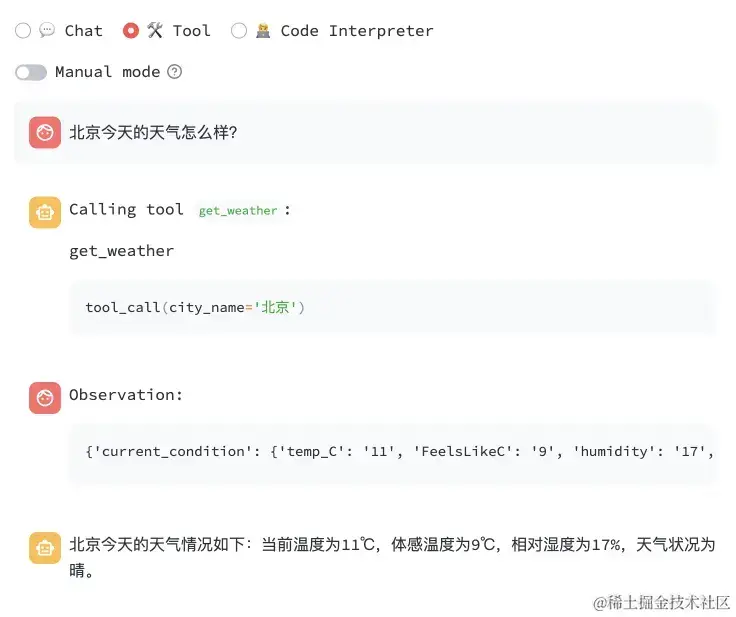
Task: Click the Chat label text
Action: click(x=84, y=31)
